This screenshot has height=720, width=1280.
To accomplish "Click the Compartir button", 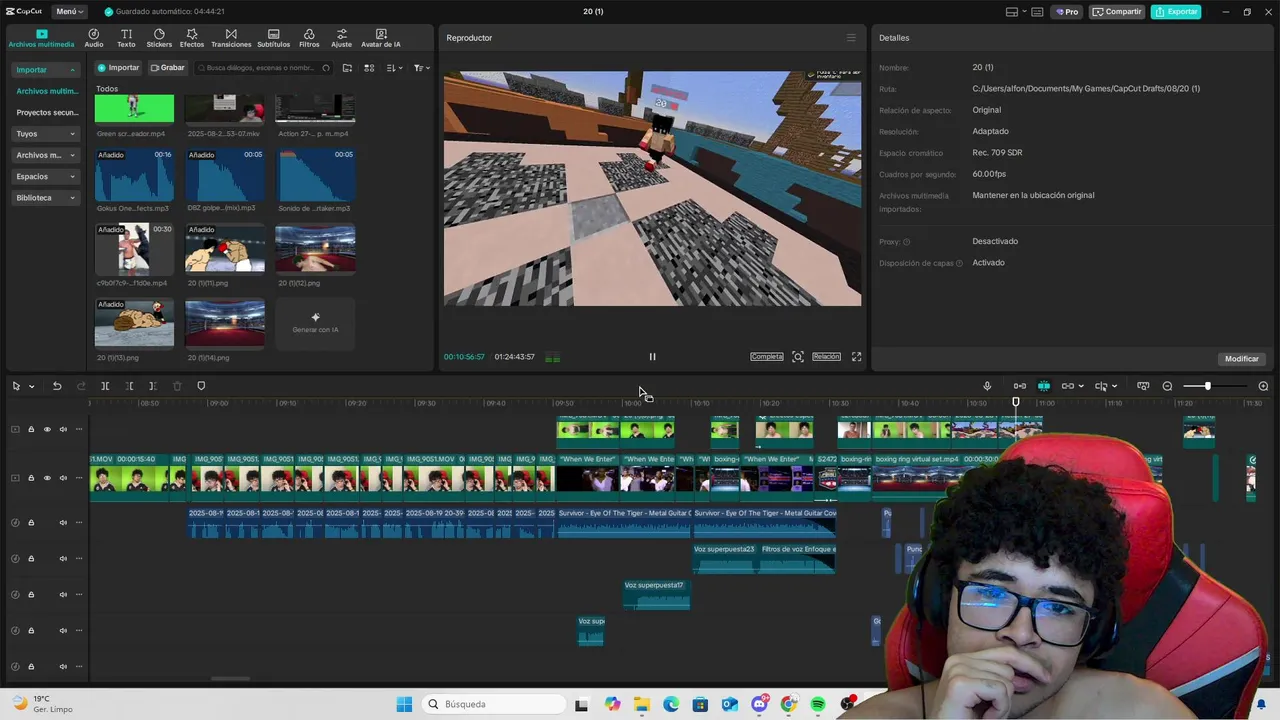I will [x=1117, y=12].
